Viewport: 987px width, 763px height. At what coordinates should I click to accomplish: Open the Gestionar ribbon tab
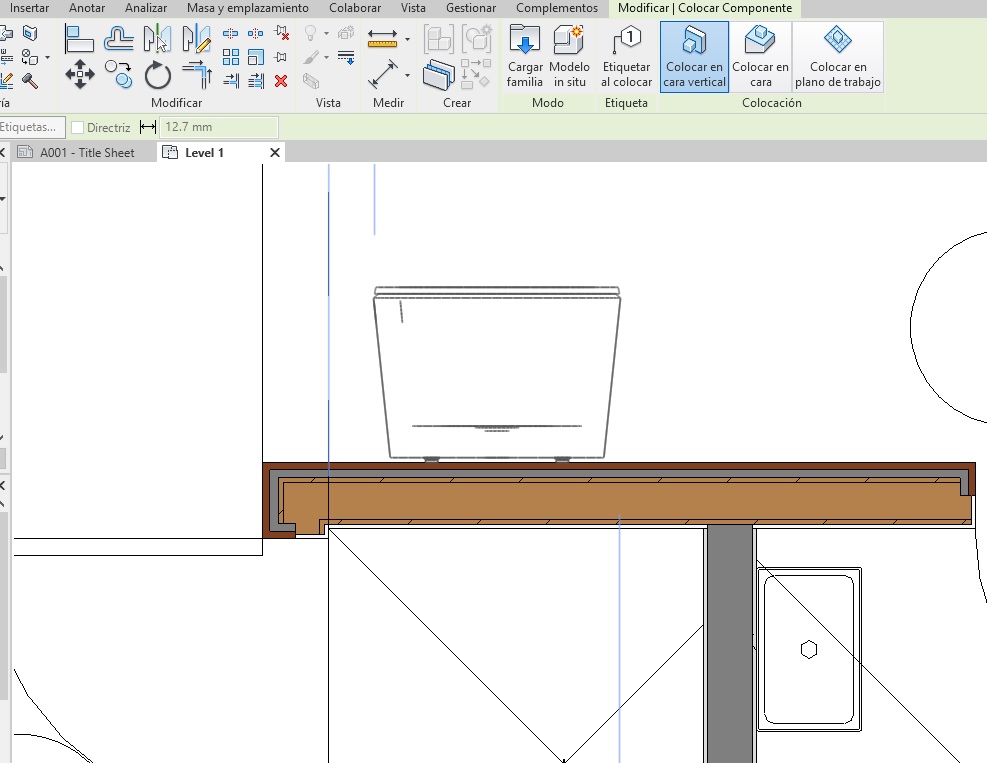(470, 8)
